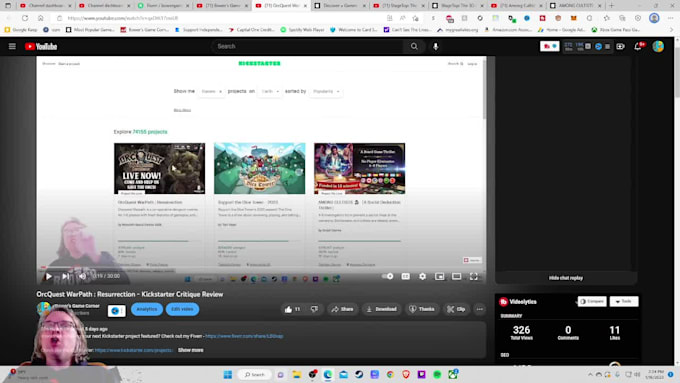Open a new browser tab
Image resolution: width=680 pixels, height=383 pixels.
click(611, 6)
